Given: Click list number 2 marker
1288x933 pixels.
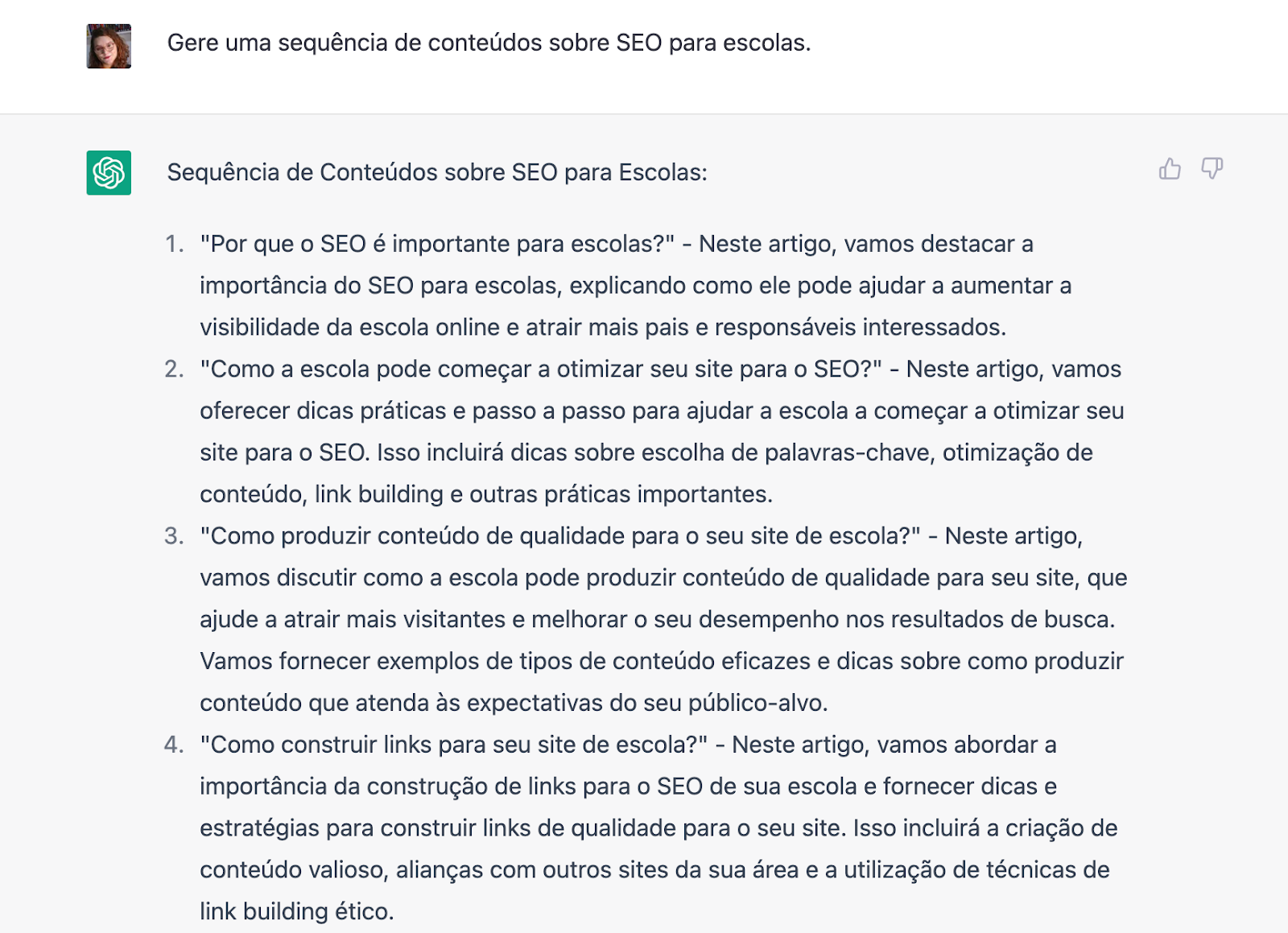Looking at the screenshot, I should (175, 369).
